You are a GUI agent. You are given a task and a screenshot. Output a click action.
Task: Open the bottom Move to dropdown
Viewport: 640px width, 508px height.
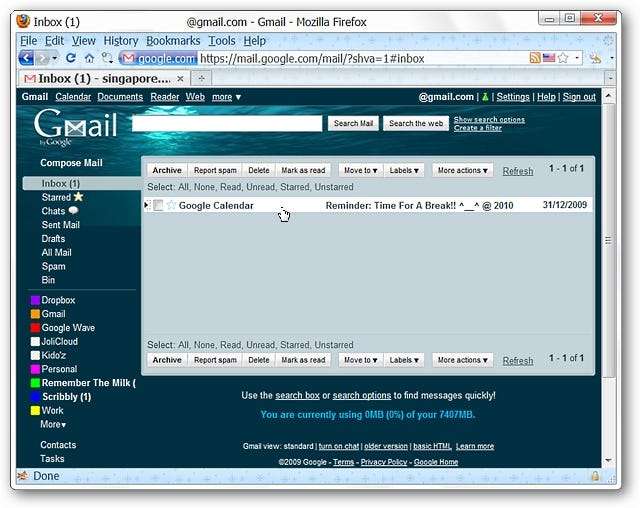click(x=360, y=360)
